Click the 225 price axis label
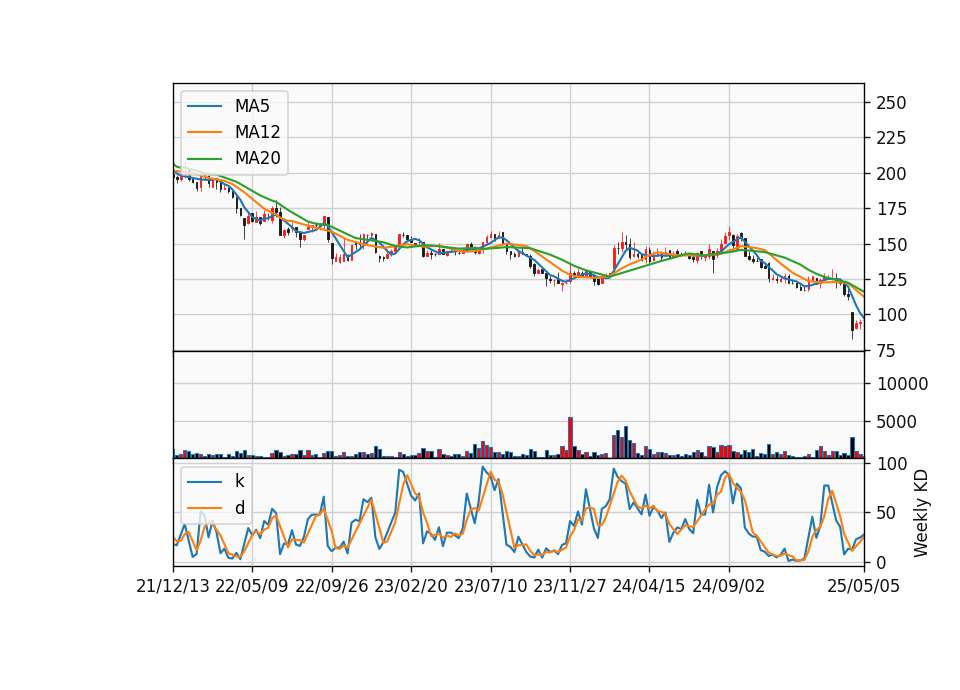 point(891,138)
